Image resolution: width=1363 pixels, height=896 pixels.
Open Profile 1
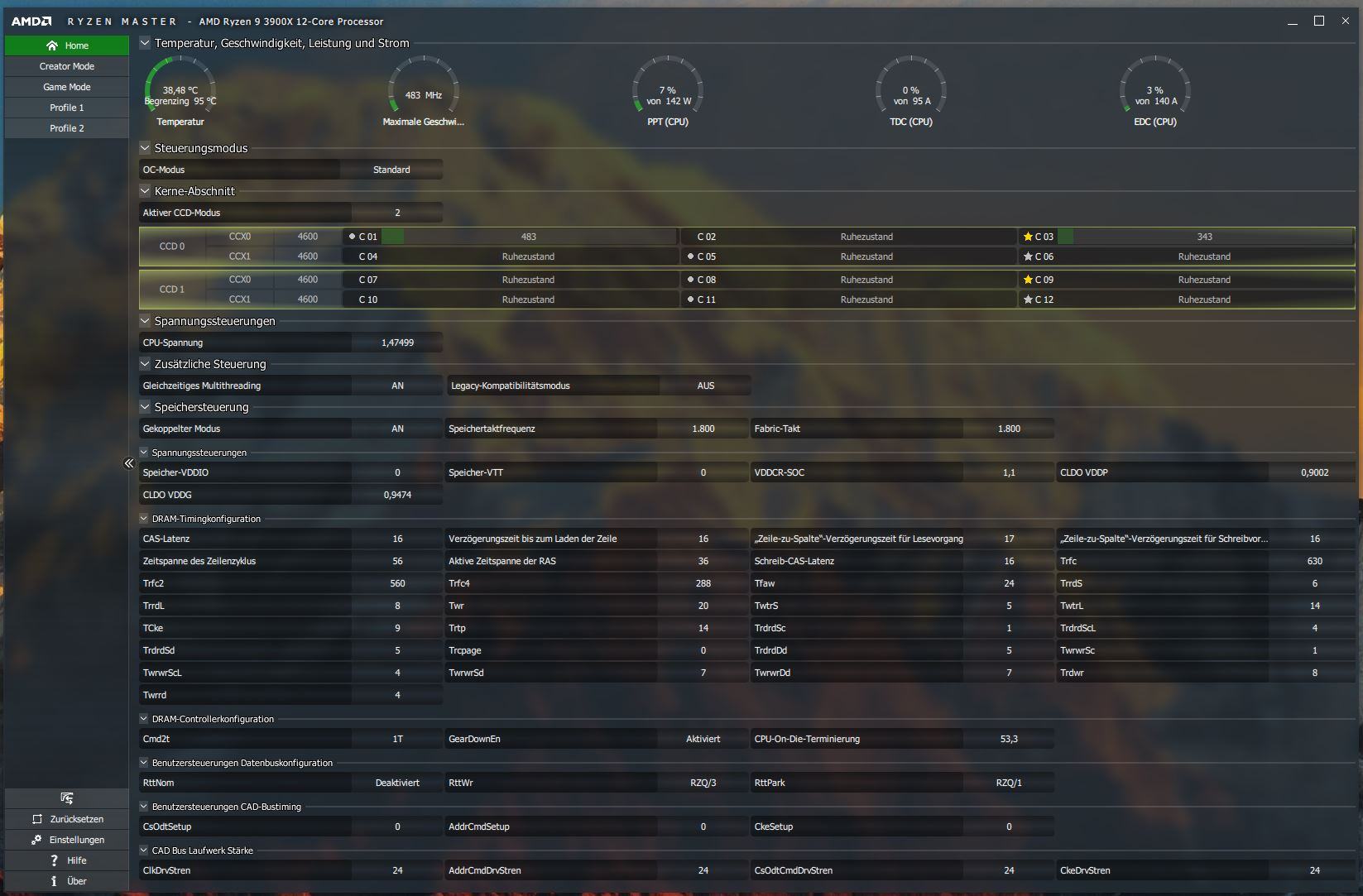[67, 108]
